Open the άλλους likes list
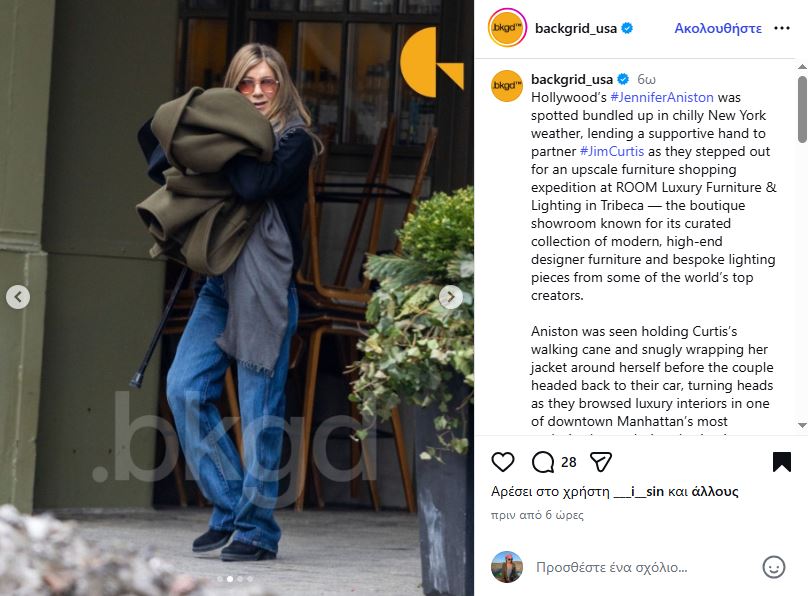The image size is (808, 596). tap(715, 491)
